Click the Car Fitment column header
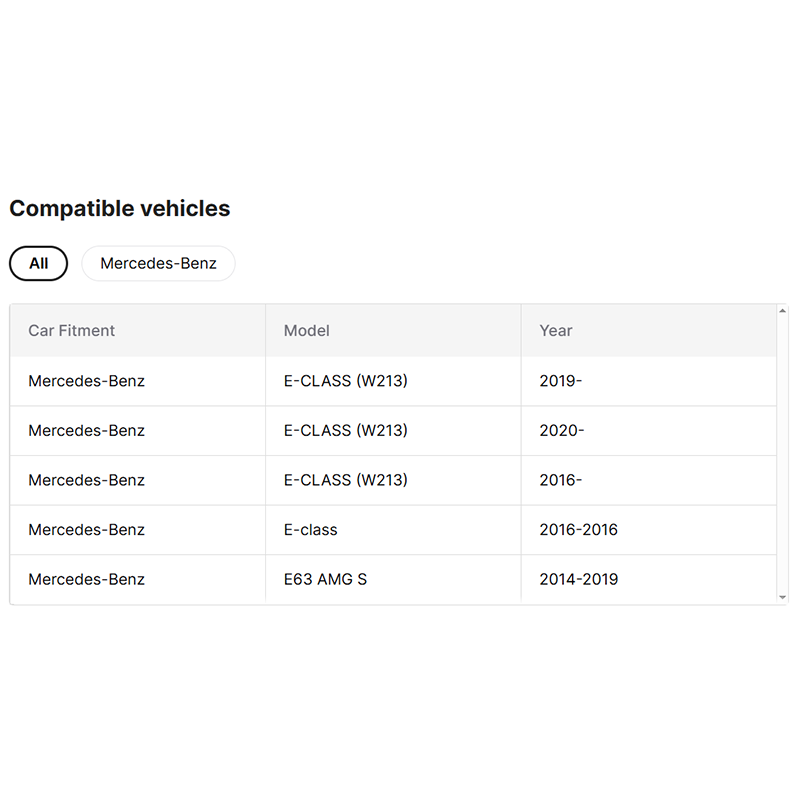 (x=138, y=331)
